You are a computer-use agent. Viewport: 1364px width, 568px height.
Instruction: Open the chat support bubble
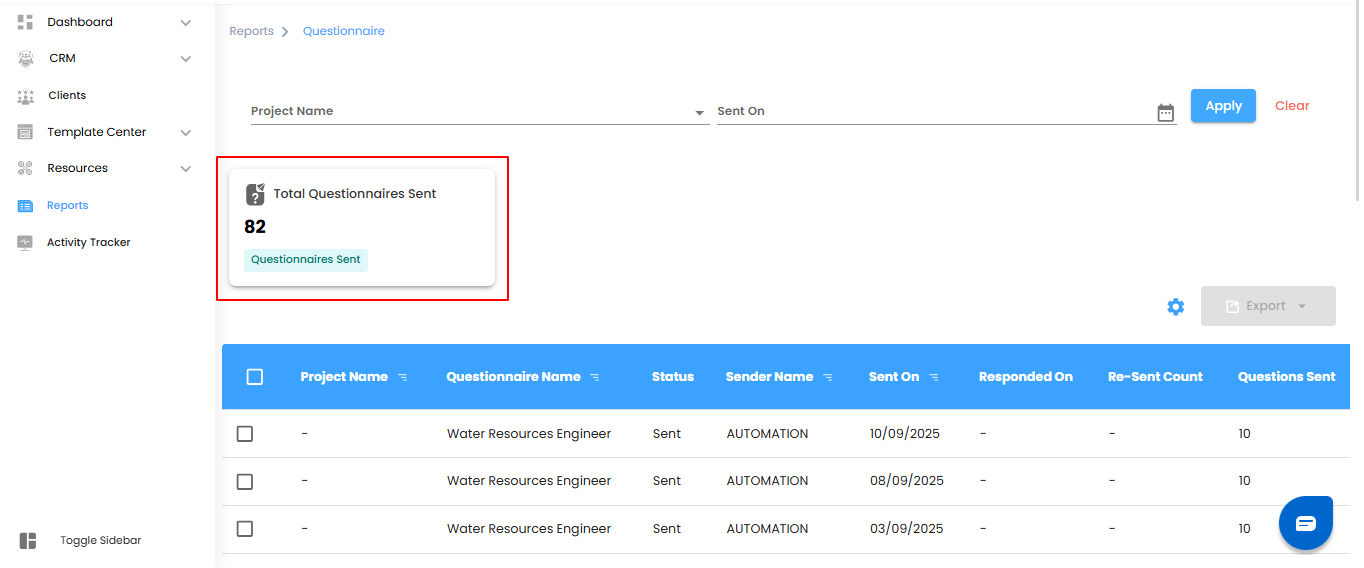click(x=1306, y=523)
